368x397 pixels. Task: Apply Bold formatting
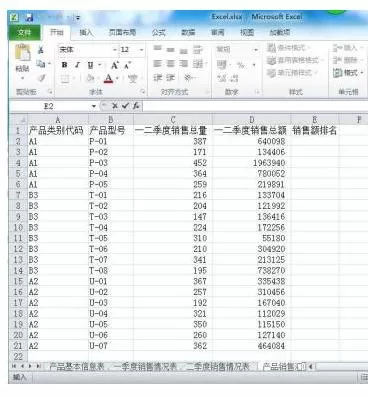(x=64, y=65)
